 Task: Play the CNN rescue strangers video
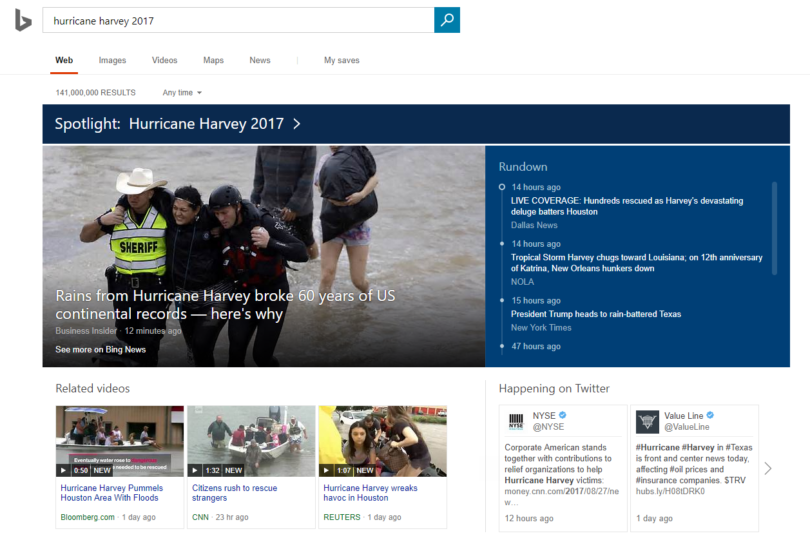click(251, 441)
